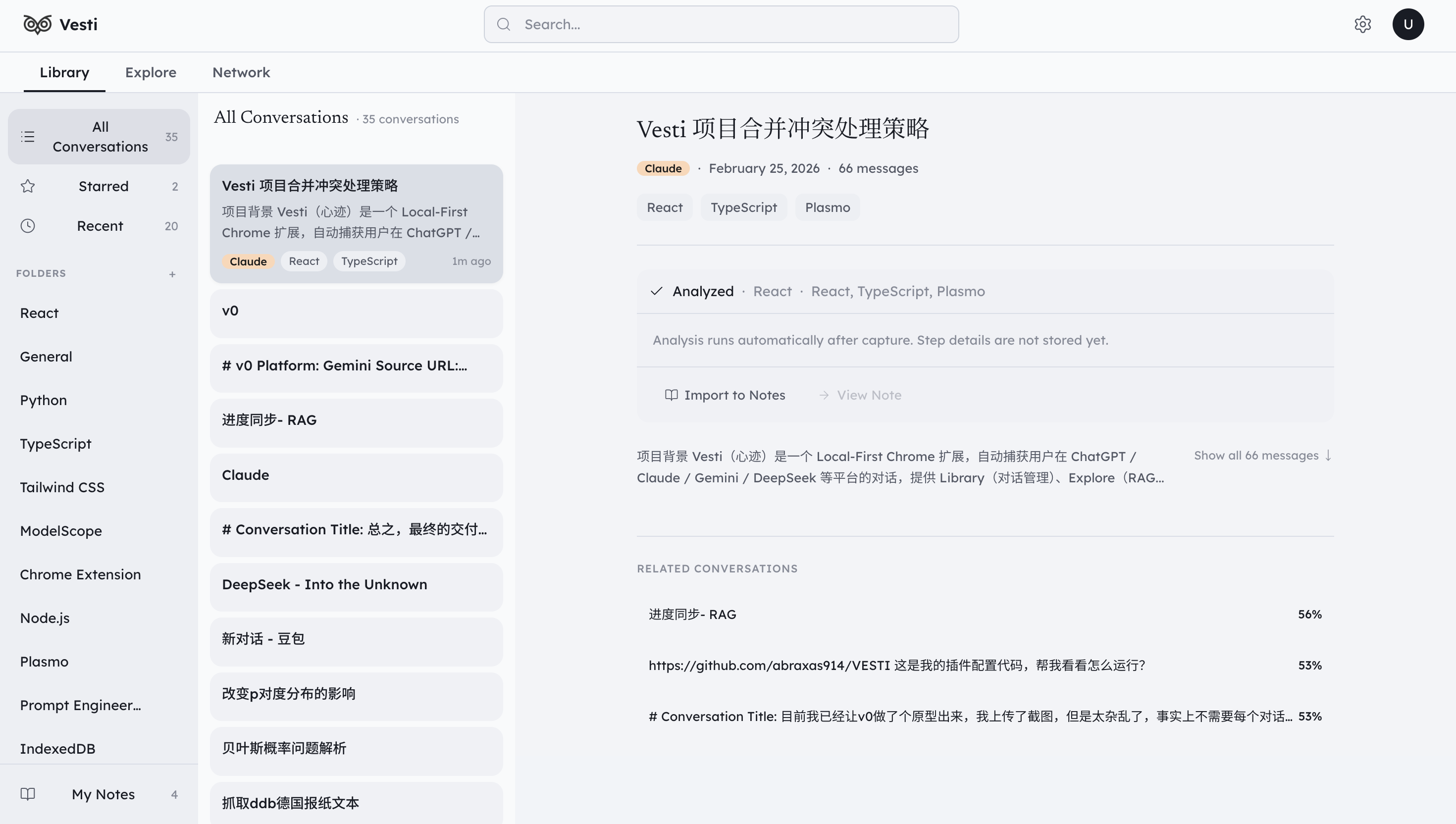Viewport: 1456px width, 824px height.
Task: Click the book icon next to My Notes
Action: pos(28,794)
